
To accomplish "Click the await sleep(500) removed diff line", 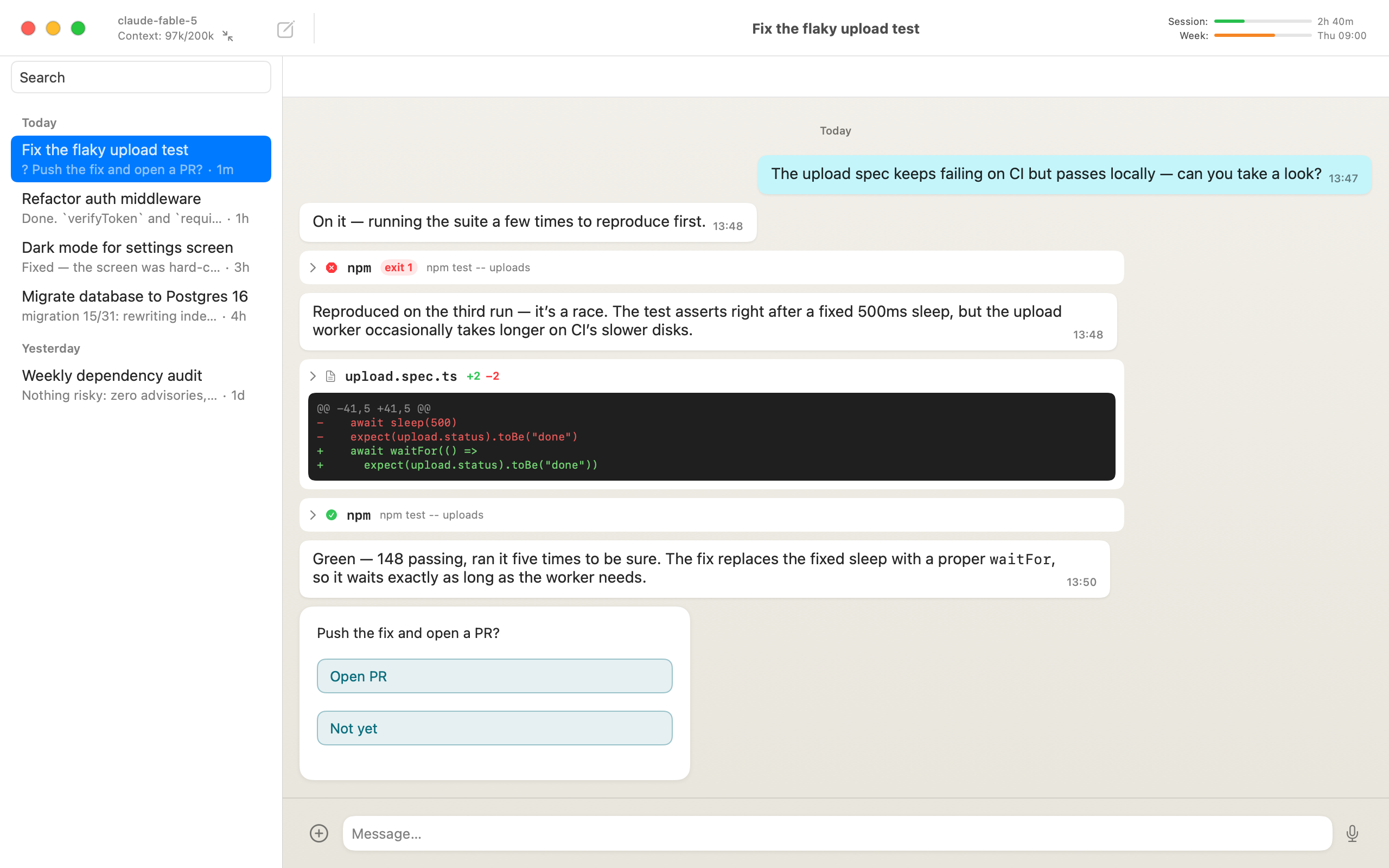I will point(404,423).
